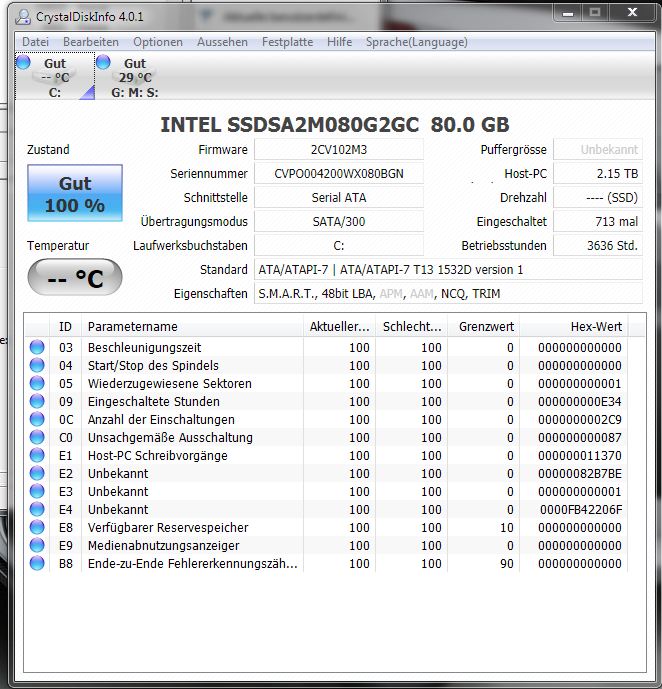The width and height of the screenshot is (662, 689).
Task: Click status orb for Eingeschaltete Stunden
Action: (37, 401)
